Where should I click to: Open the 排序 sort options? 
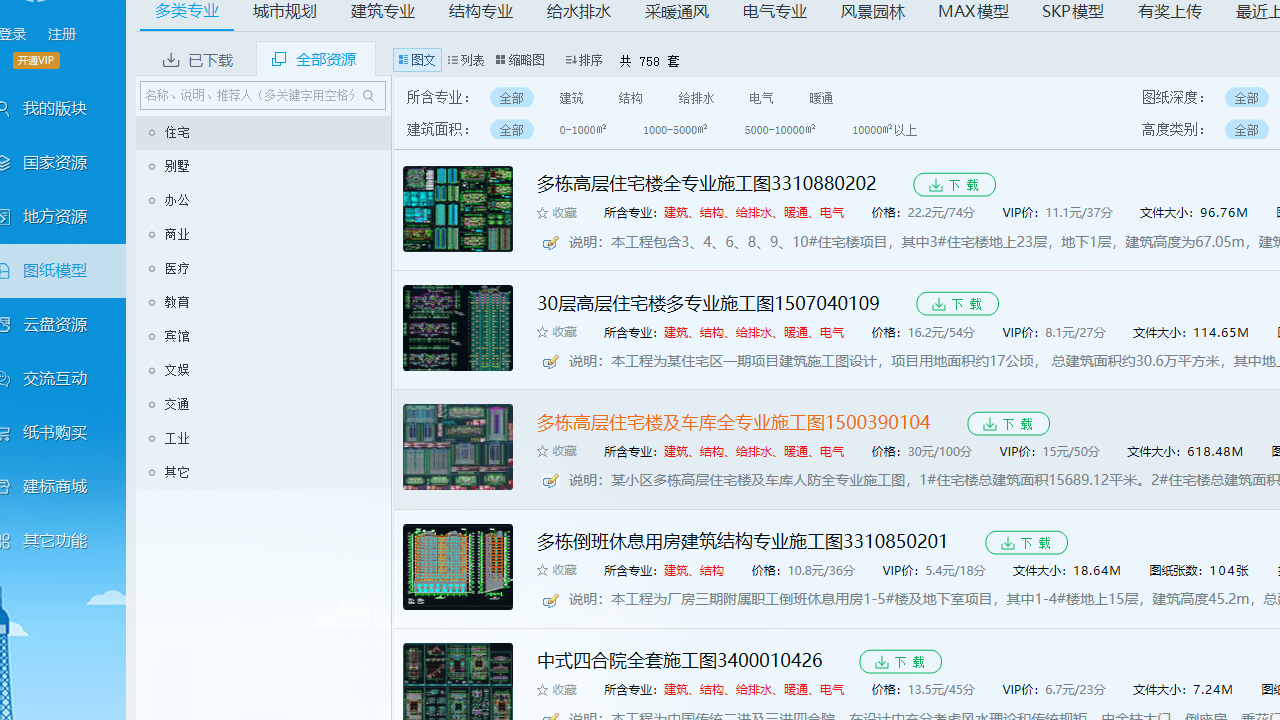click(x=584, y=60)
